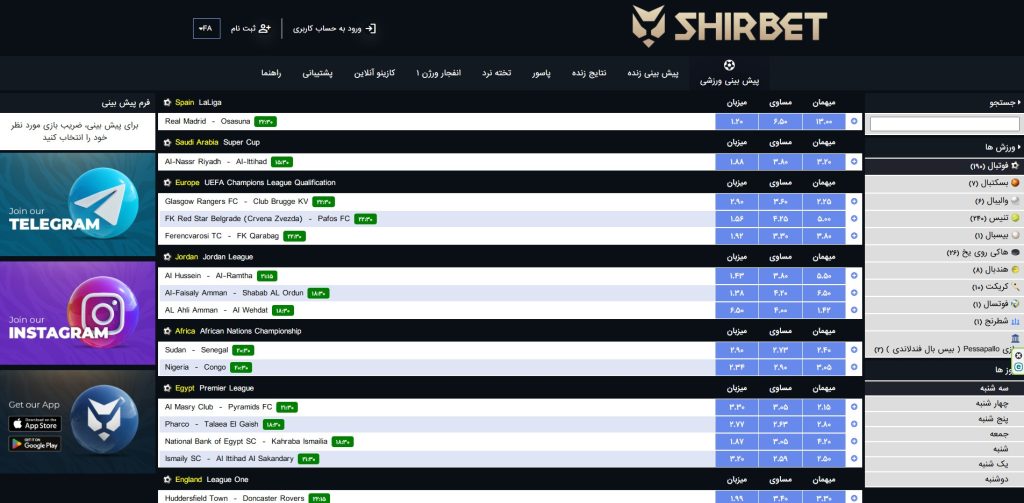This screenshot has height=503, width=1024.
Task: Expand more bets for Sudan - Senegal
Action: (854, 350)
